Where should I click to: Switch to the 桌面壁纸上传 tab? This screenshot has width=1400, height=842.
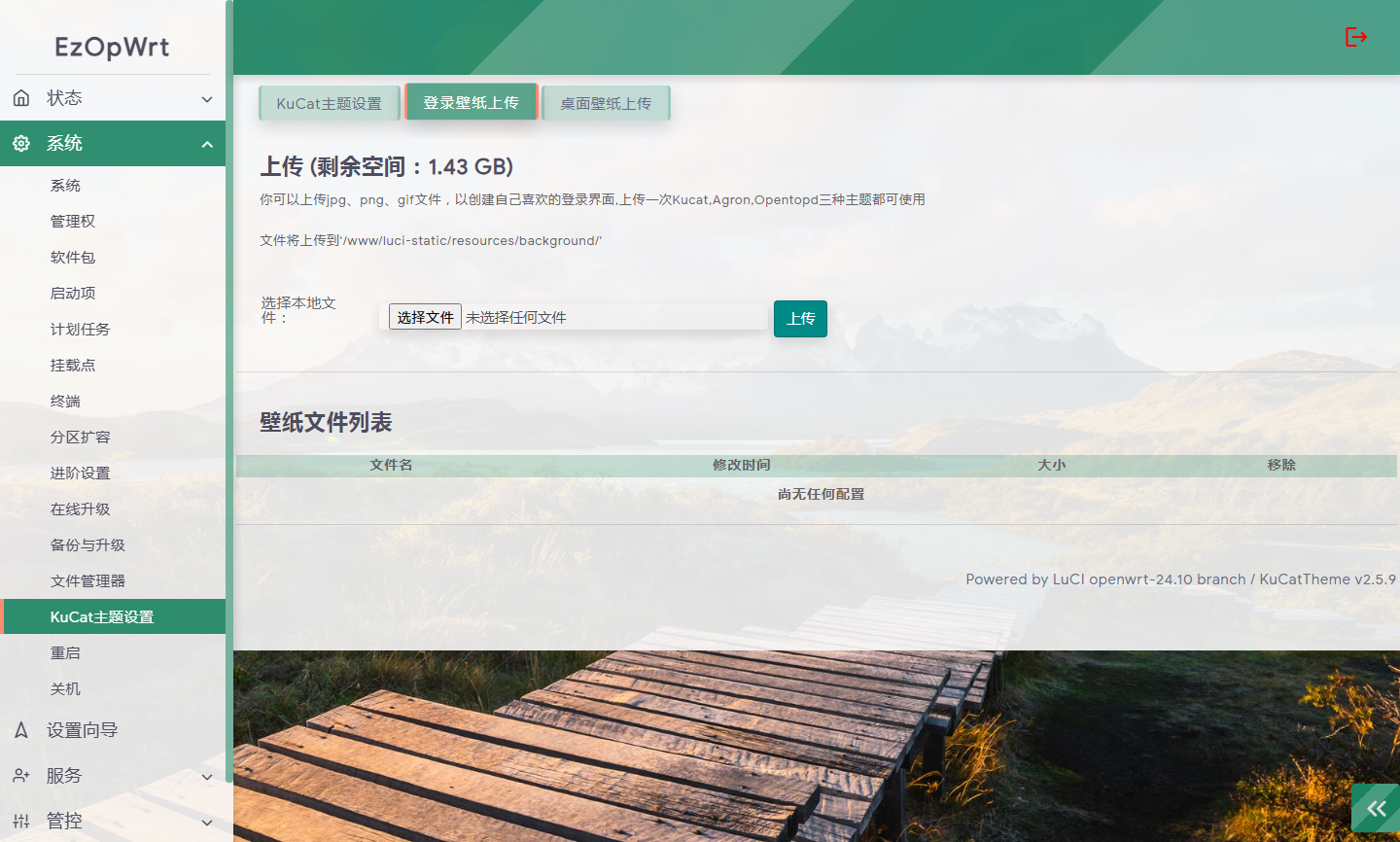pos(606,103)
